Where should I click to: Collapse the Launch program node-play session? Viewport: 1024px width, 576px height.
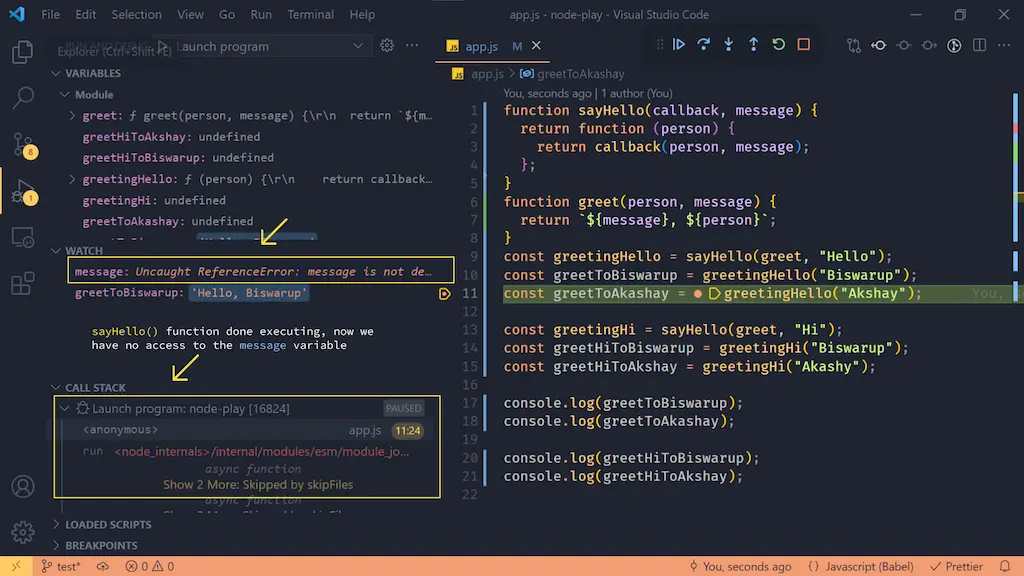[65, 408]
